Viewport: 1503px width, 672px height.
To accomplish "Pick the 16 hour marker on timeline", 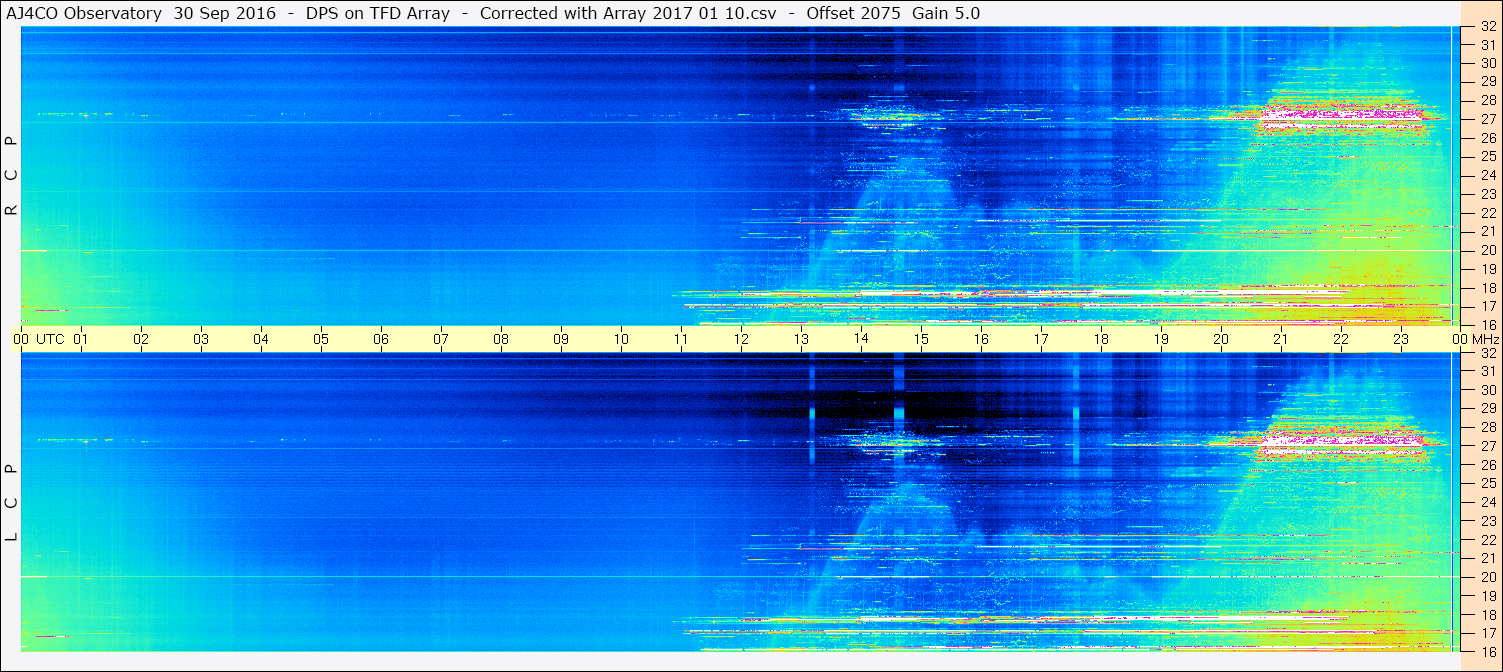I will coord(981,339).
